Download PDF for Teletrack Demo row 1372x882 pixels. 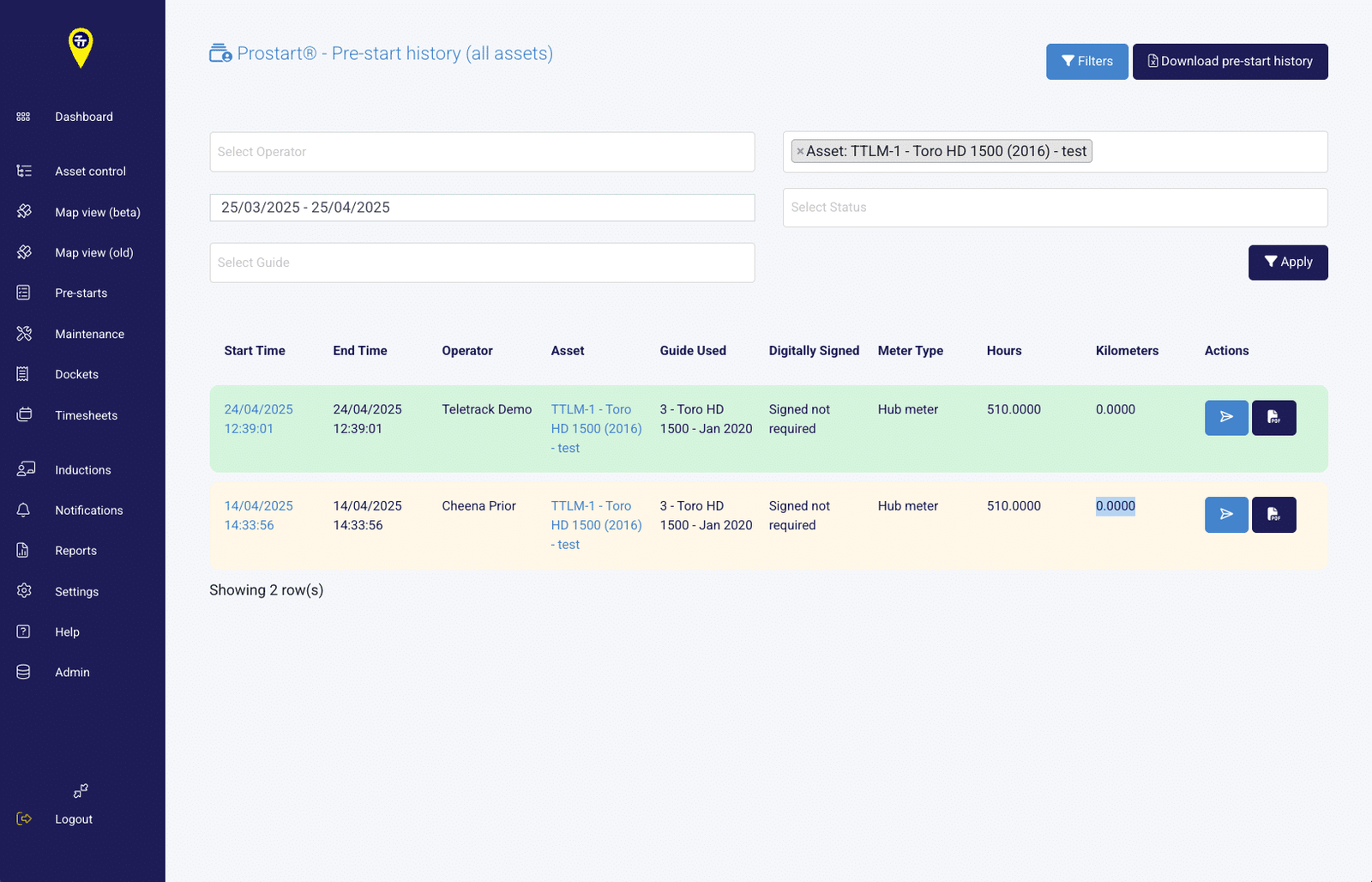point(1274,418)
